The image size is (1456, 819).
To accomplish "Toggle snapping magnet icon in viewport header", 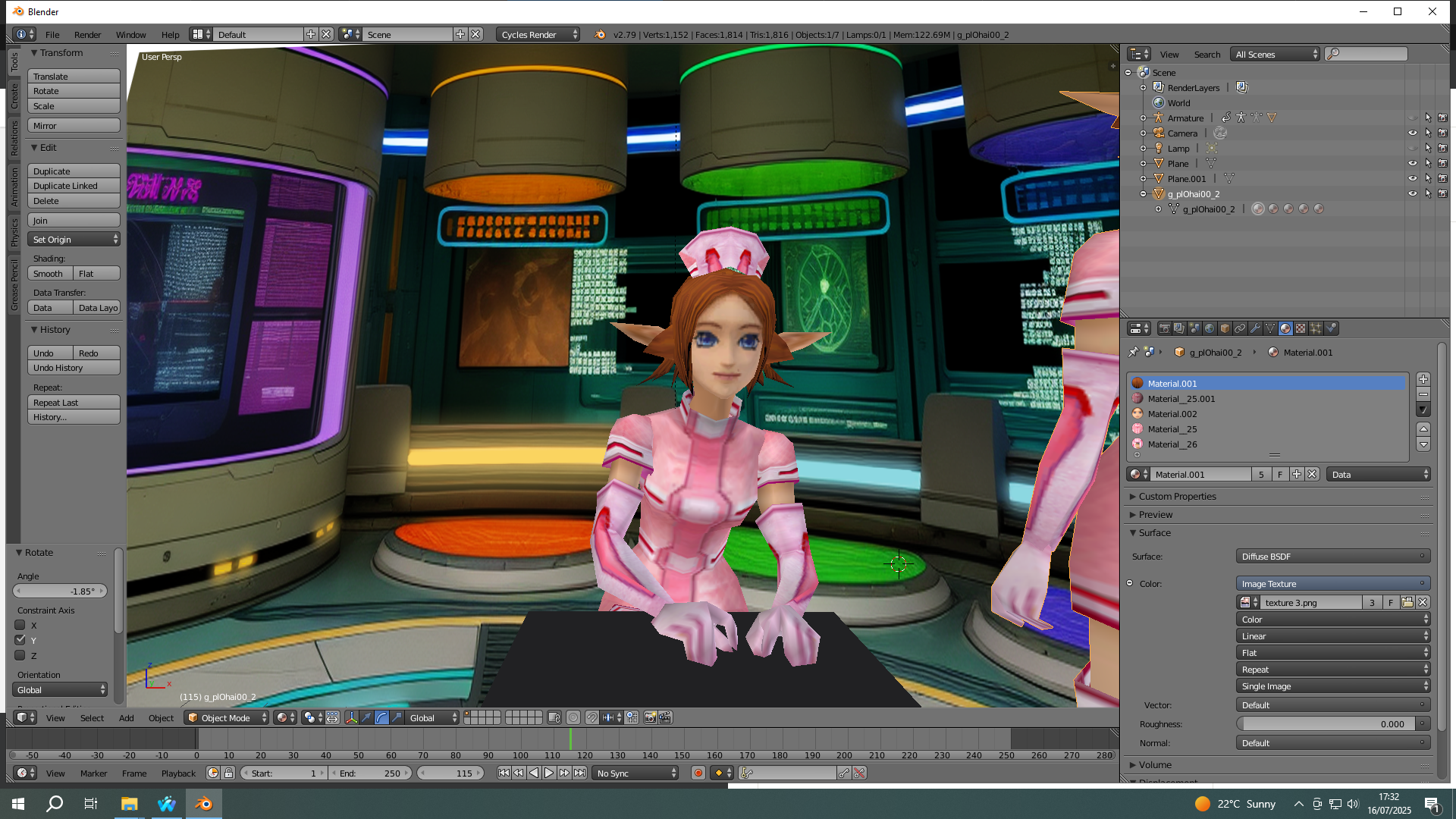I will (591, 717).
